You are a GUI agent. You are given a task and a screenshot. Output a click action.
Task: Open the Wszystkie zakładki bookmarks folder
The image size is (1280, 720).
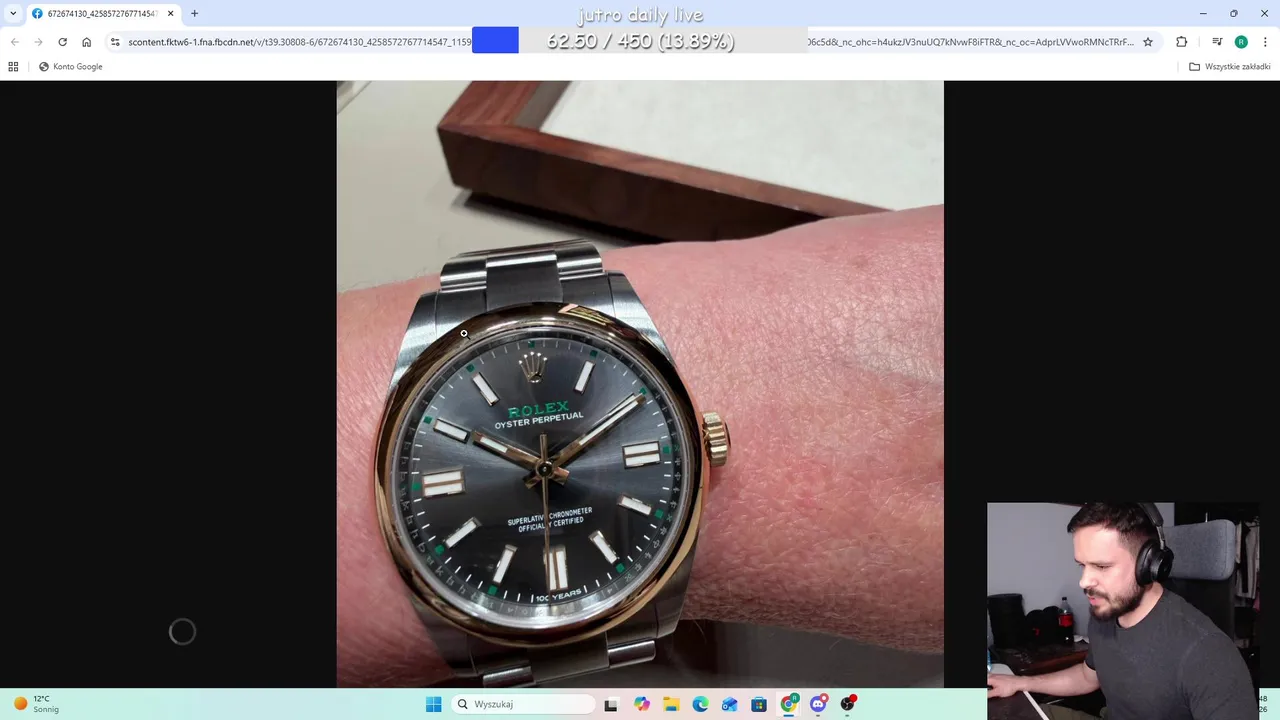click(1230, 67)
